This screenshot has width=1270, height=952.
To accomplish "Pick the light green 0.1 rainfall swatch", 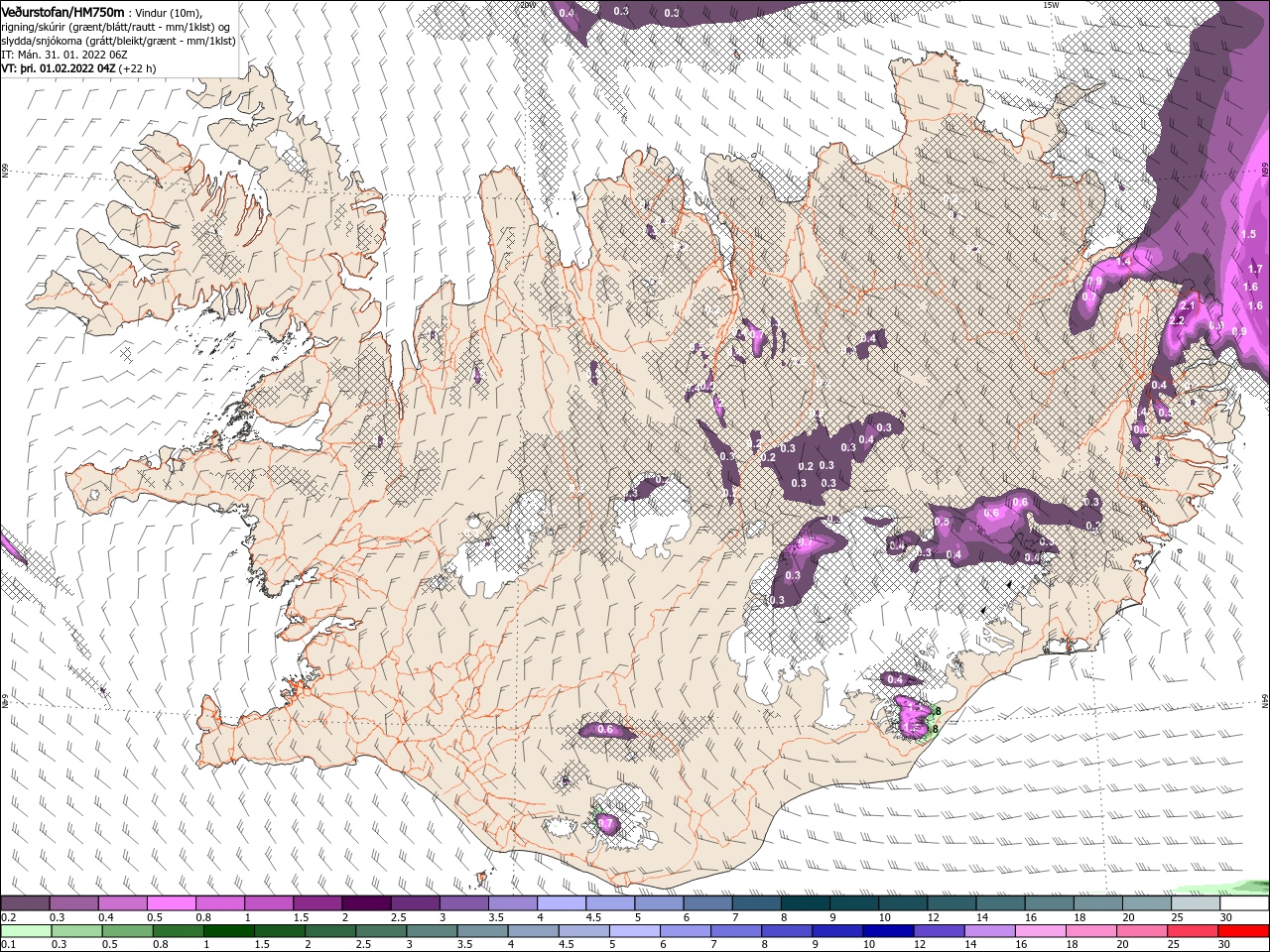I will tap(25, 931).
